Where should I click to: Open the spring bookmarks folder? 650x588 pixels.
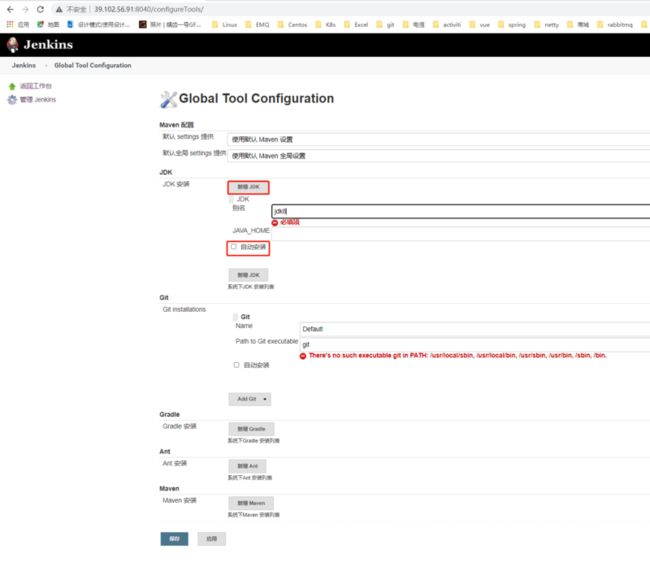coord(512,24)
